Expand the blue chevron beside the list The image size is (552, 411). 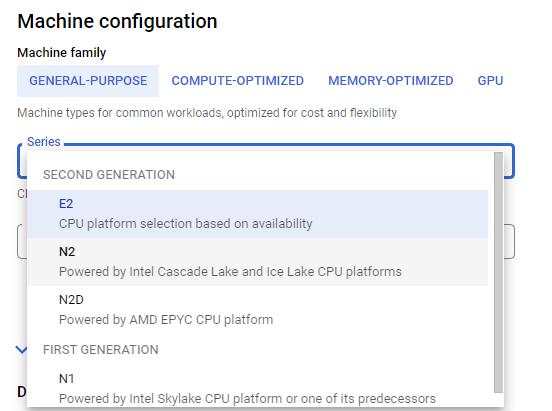[21, 350]
